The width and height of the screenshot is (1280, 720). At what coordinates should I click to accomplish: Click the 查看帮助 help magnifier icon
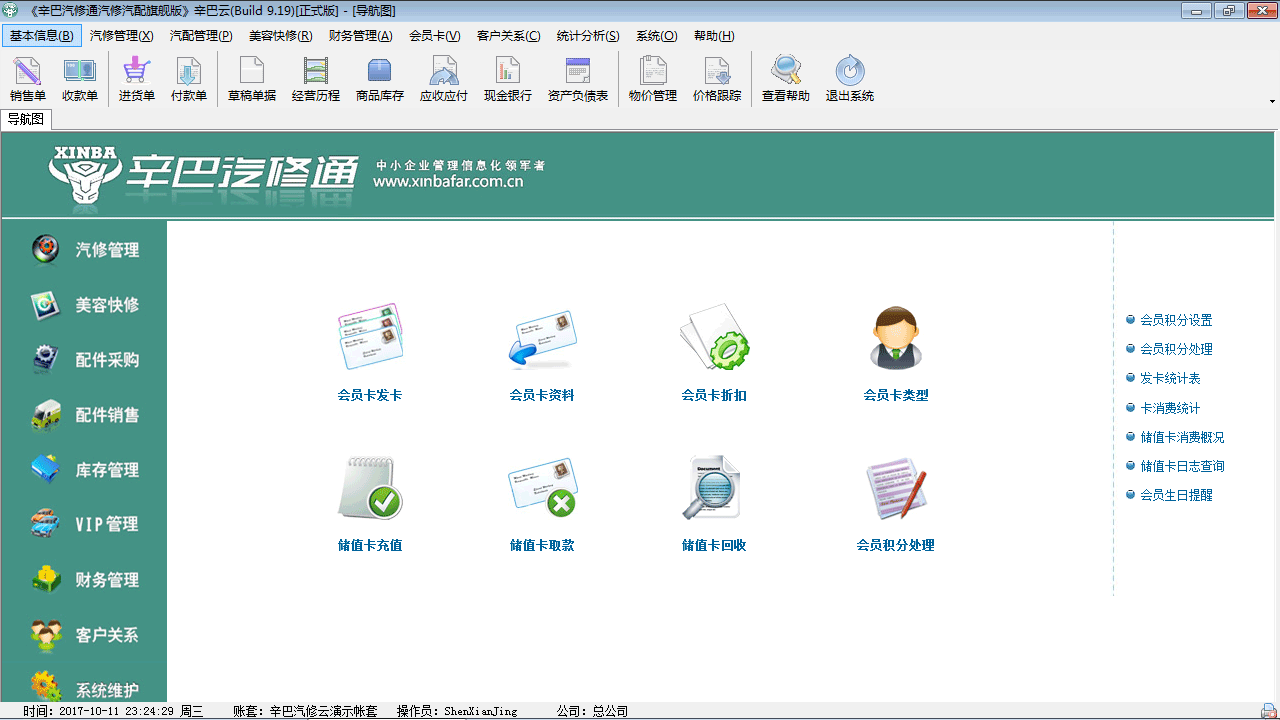(x=786, y=79)
